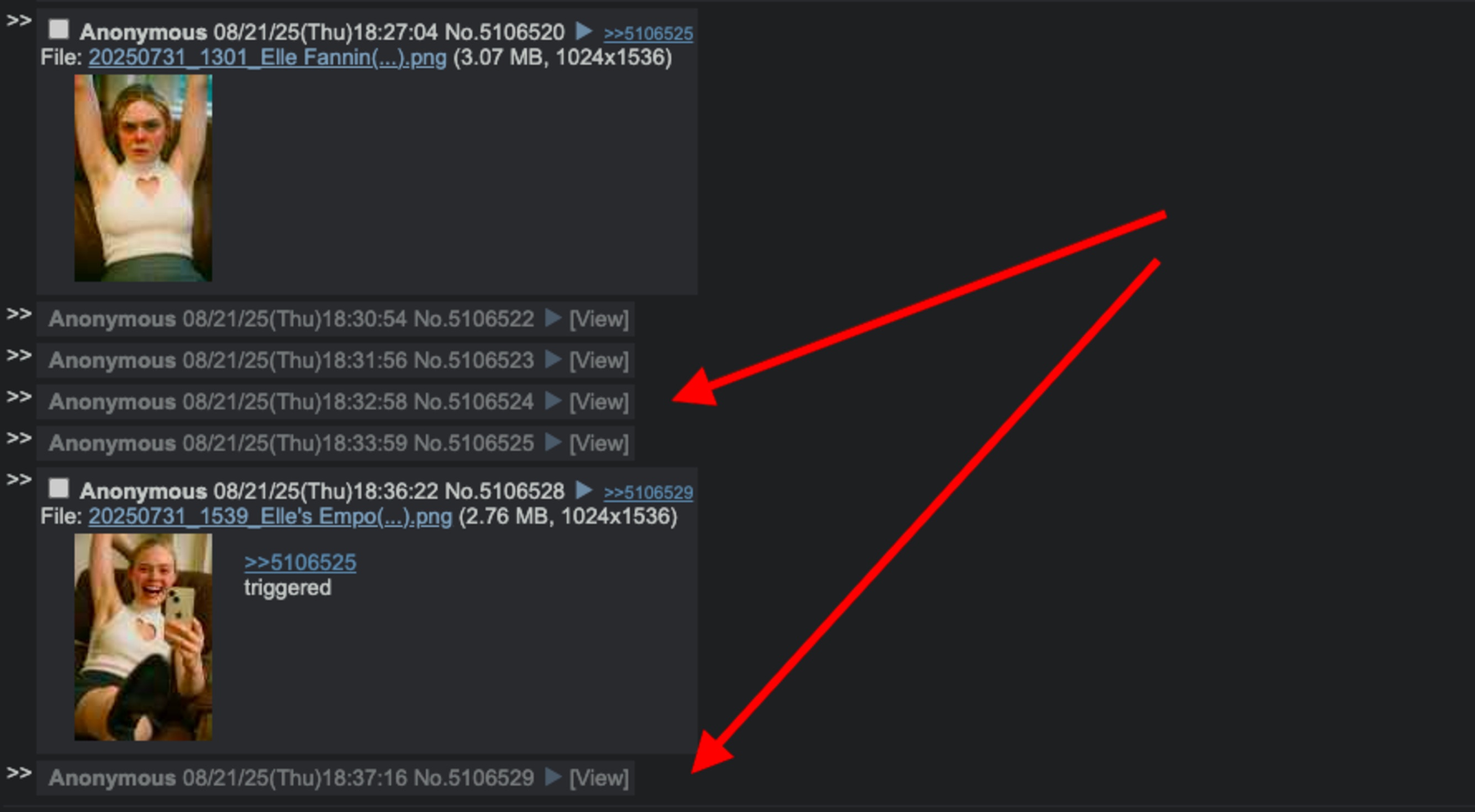Viewport: 1475px width, 812px height.
Task: Reveal hidden post No.5106529 with View
Action: point(598,778)
